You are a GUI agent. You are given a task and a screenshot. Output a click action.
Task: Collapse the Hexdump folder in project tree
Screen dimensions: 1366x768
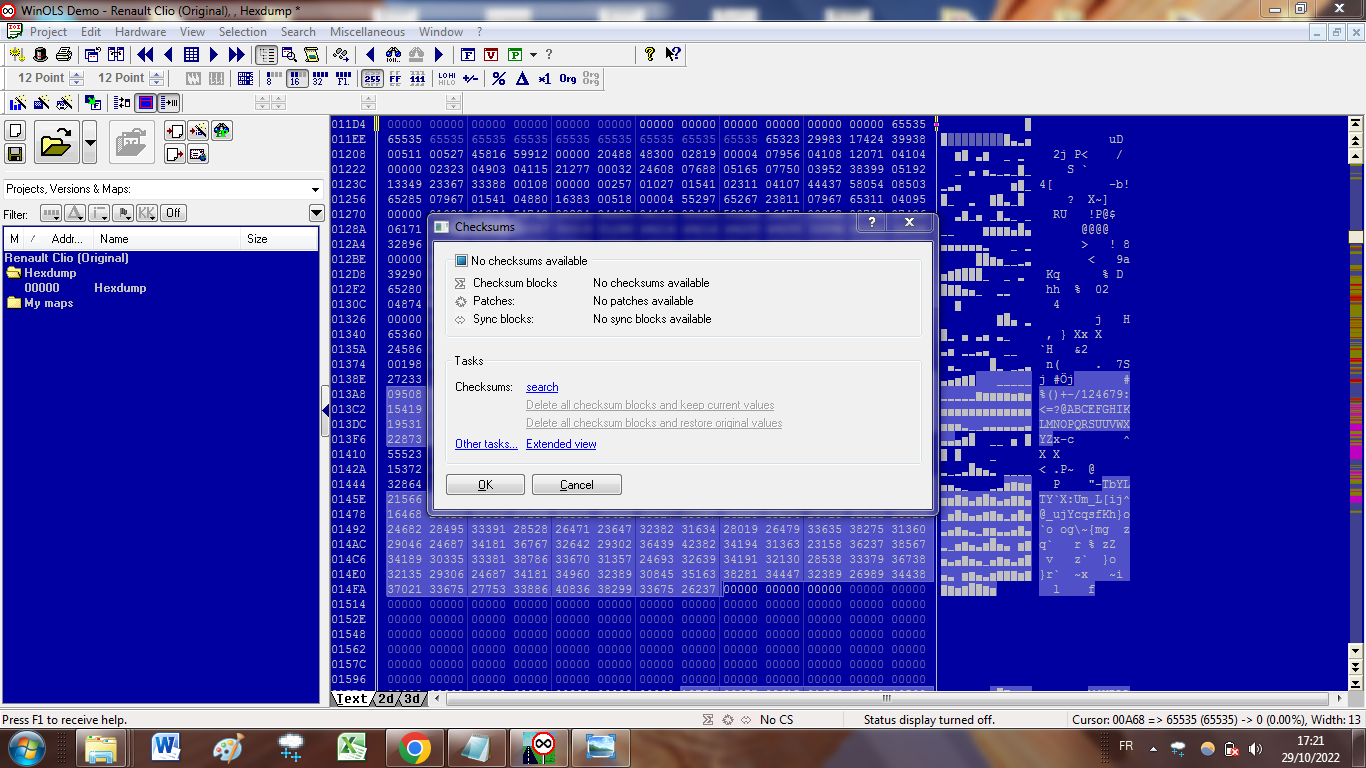14,273
